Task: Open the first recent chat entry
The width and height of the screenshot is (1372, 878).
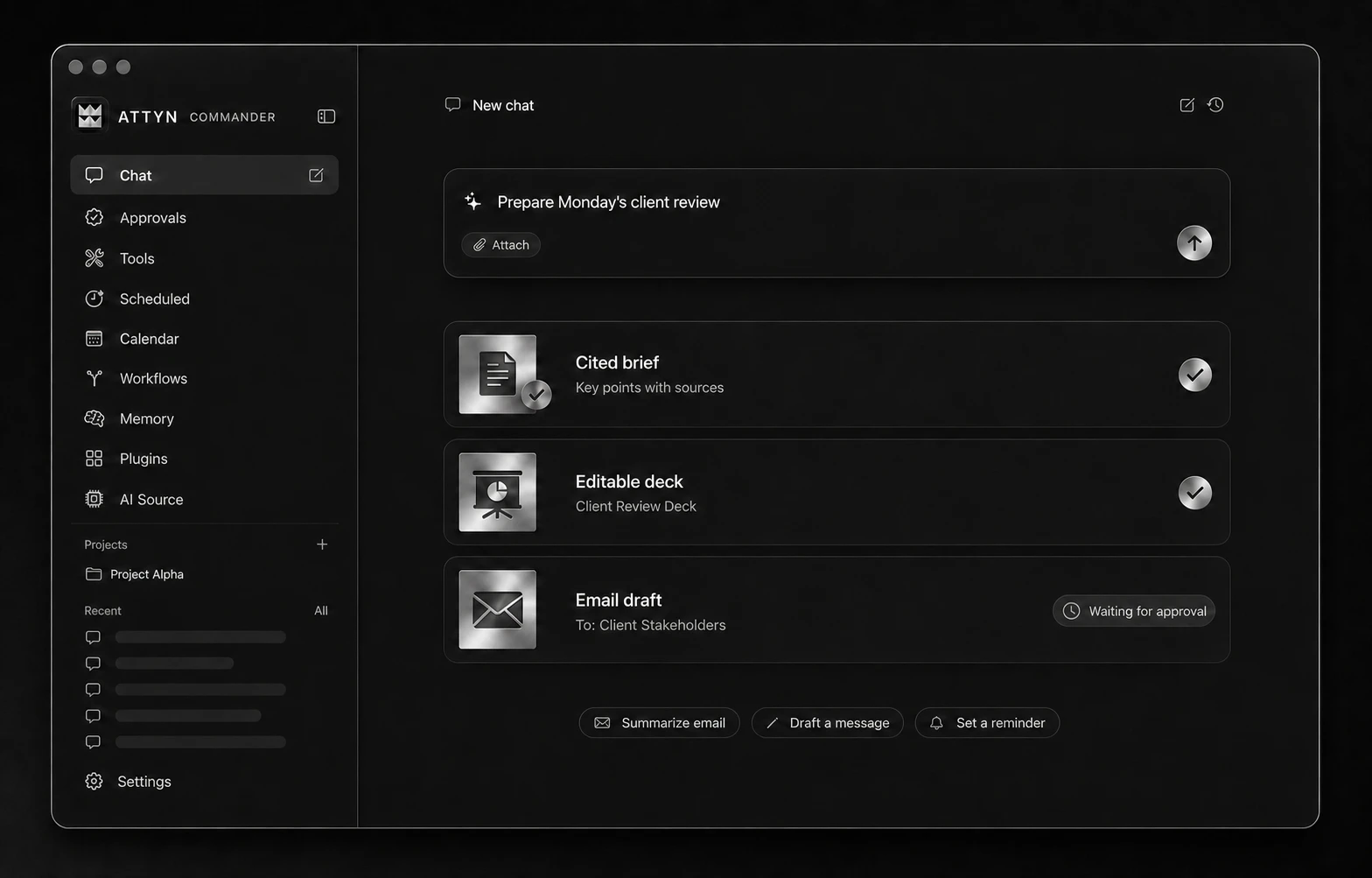Action: (x=185, y=637)
